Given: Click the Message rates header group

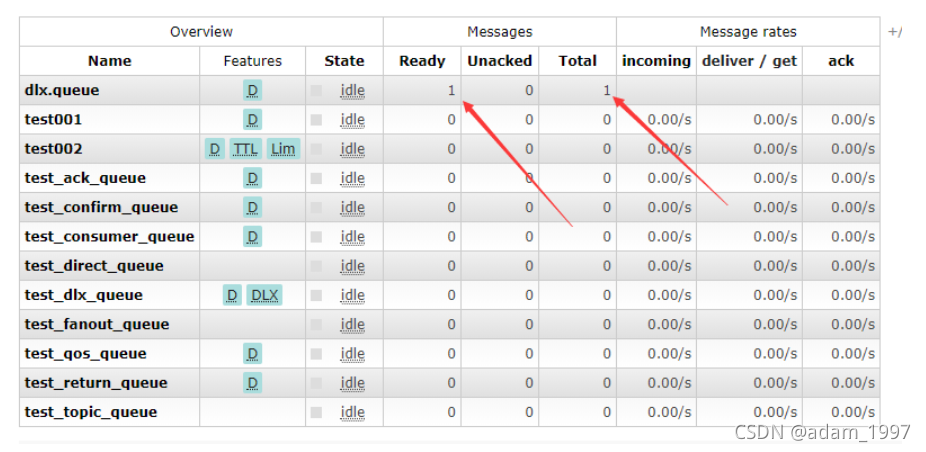Looking at the screenshot, I should click(x=748, y=32).
